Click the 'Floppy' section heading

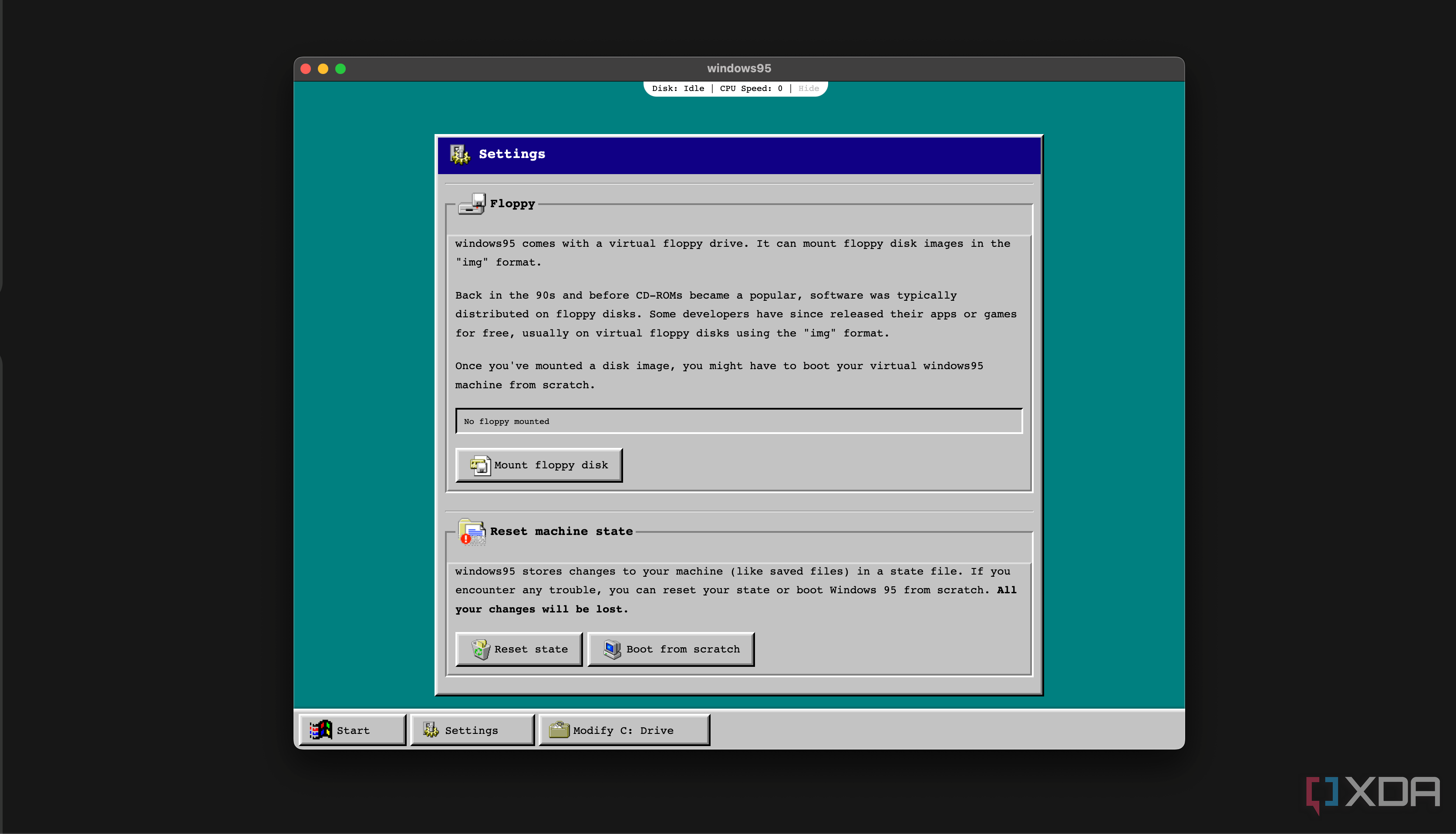[512, 204]
